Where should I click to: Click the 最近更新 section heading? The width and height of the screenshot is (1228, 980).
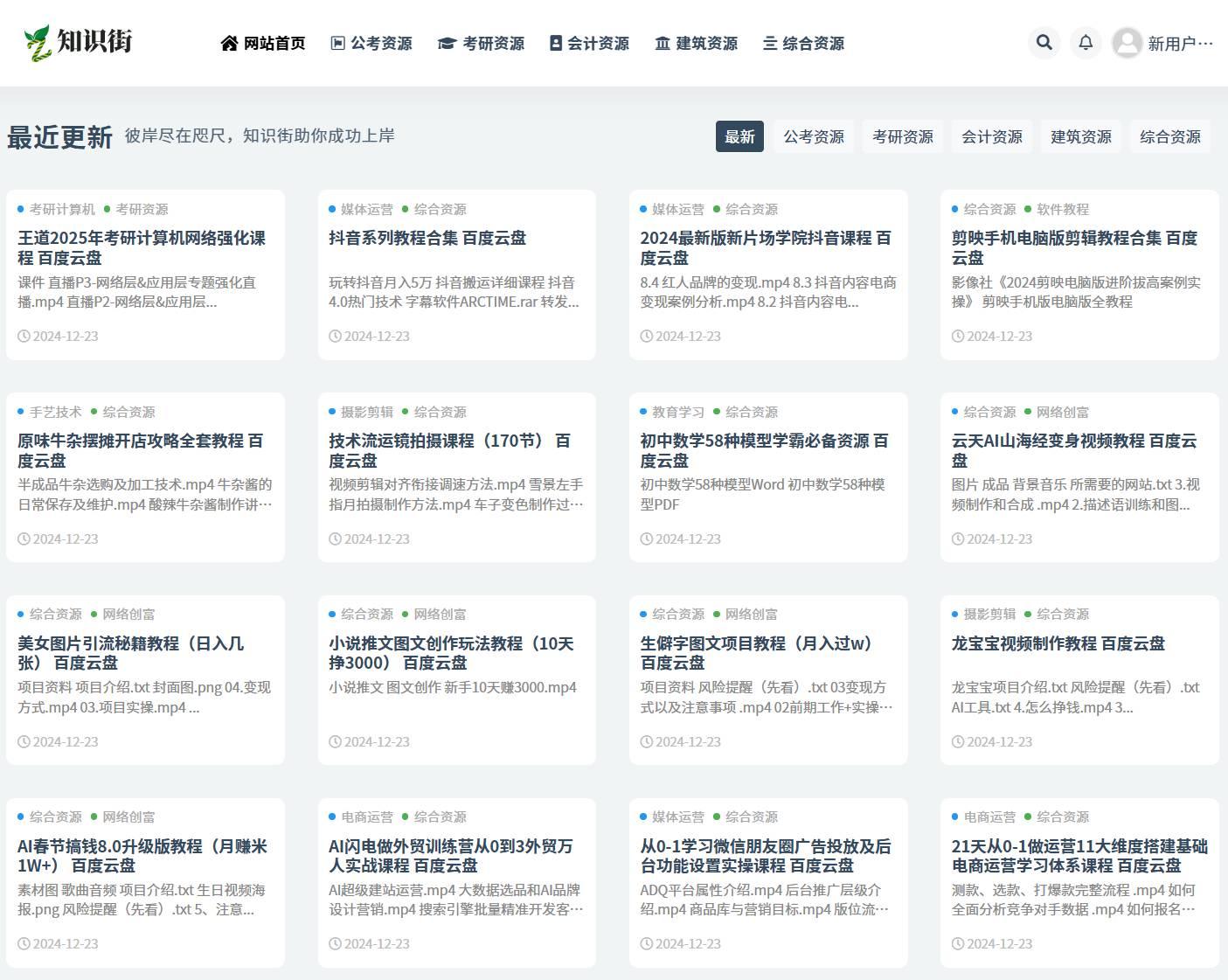tap(59, 137)
